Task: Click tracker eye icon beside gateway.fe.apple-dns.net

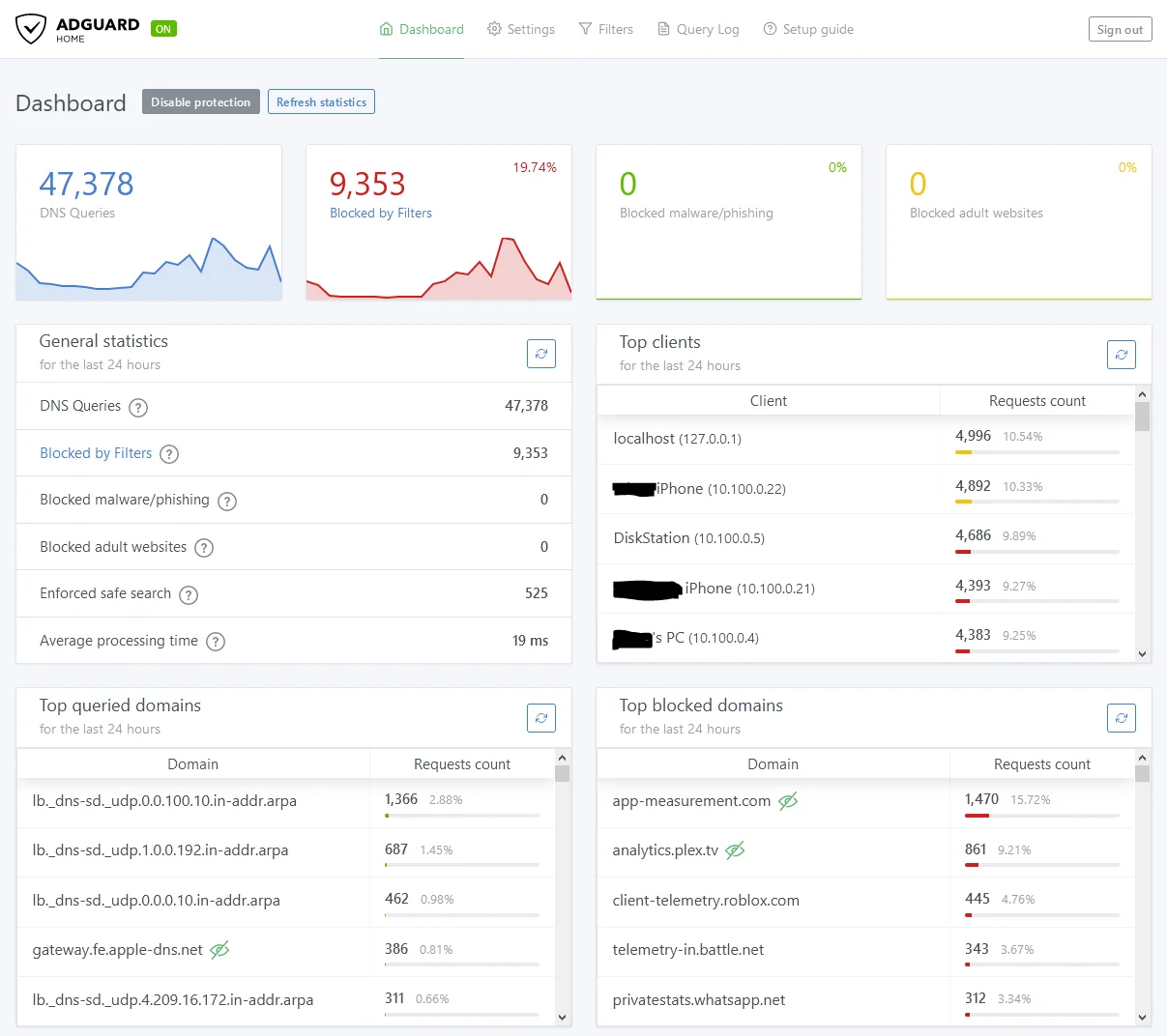Action: pyautogui.click(x=219, y=950)
